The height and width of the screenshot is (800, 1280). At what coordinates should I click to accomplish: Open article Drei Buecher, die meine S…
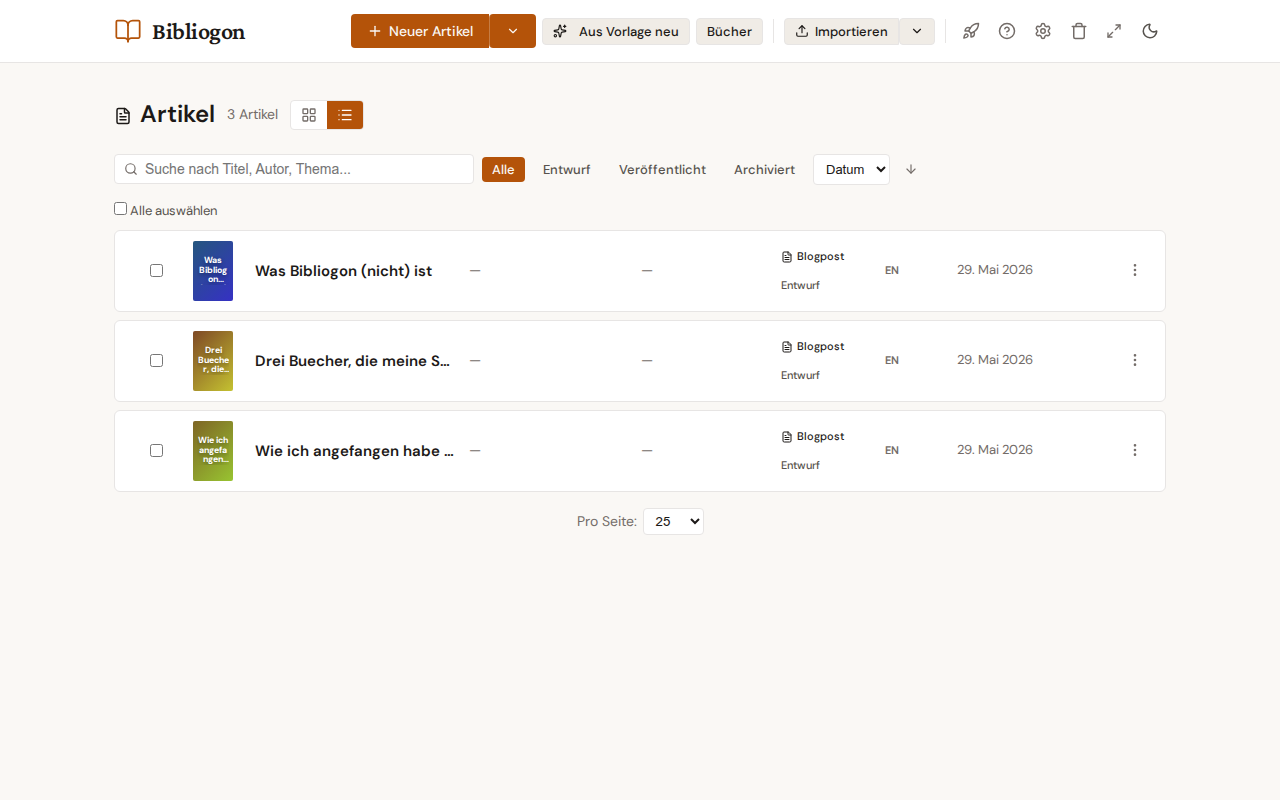point(352,361)
